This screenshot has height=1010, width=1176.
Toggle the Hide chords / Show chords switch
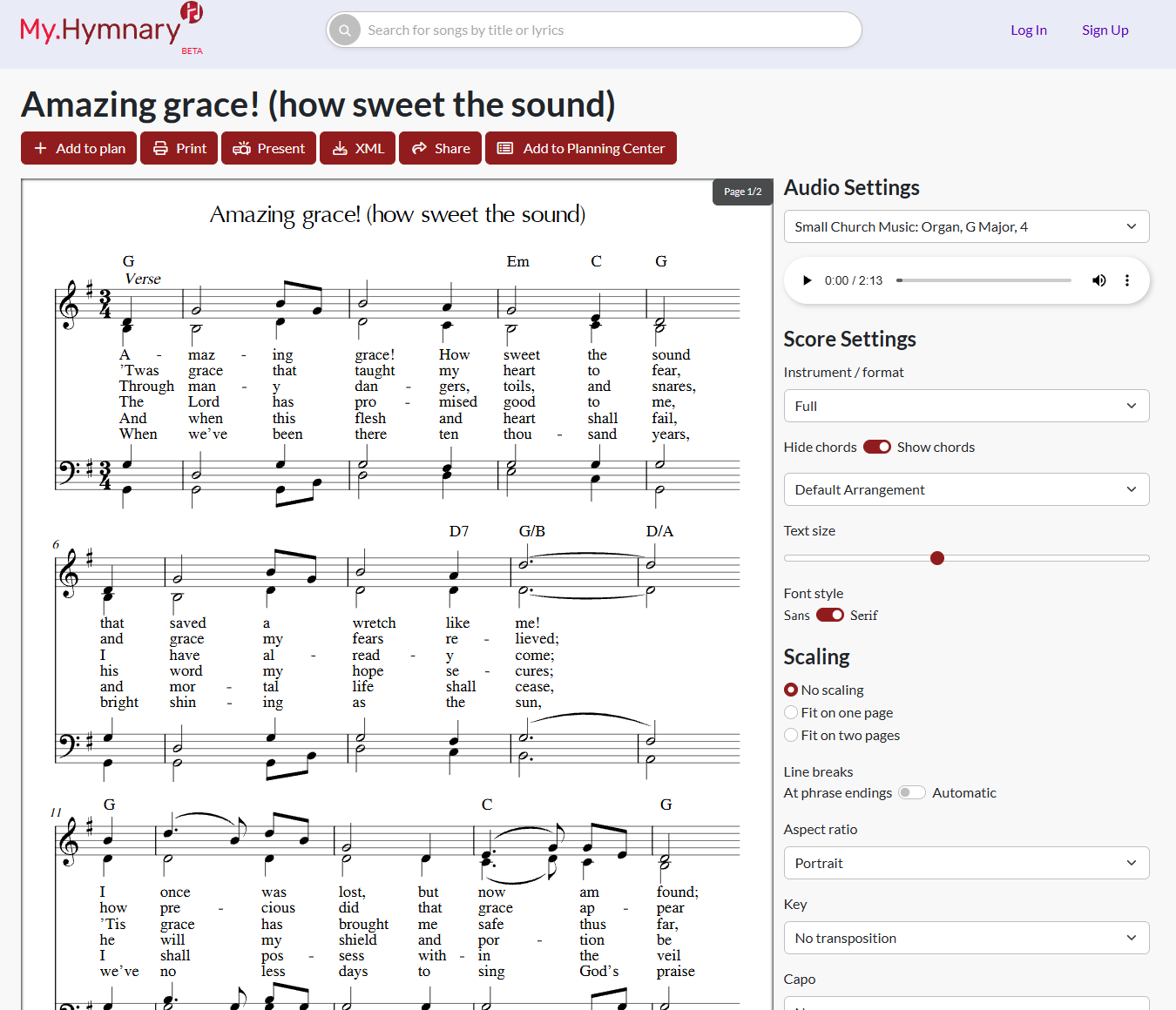click(x=877, y=447)
